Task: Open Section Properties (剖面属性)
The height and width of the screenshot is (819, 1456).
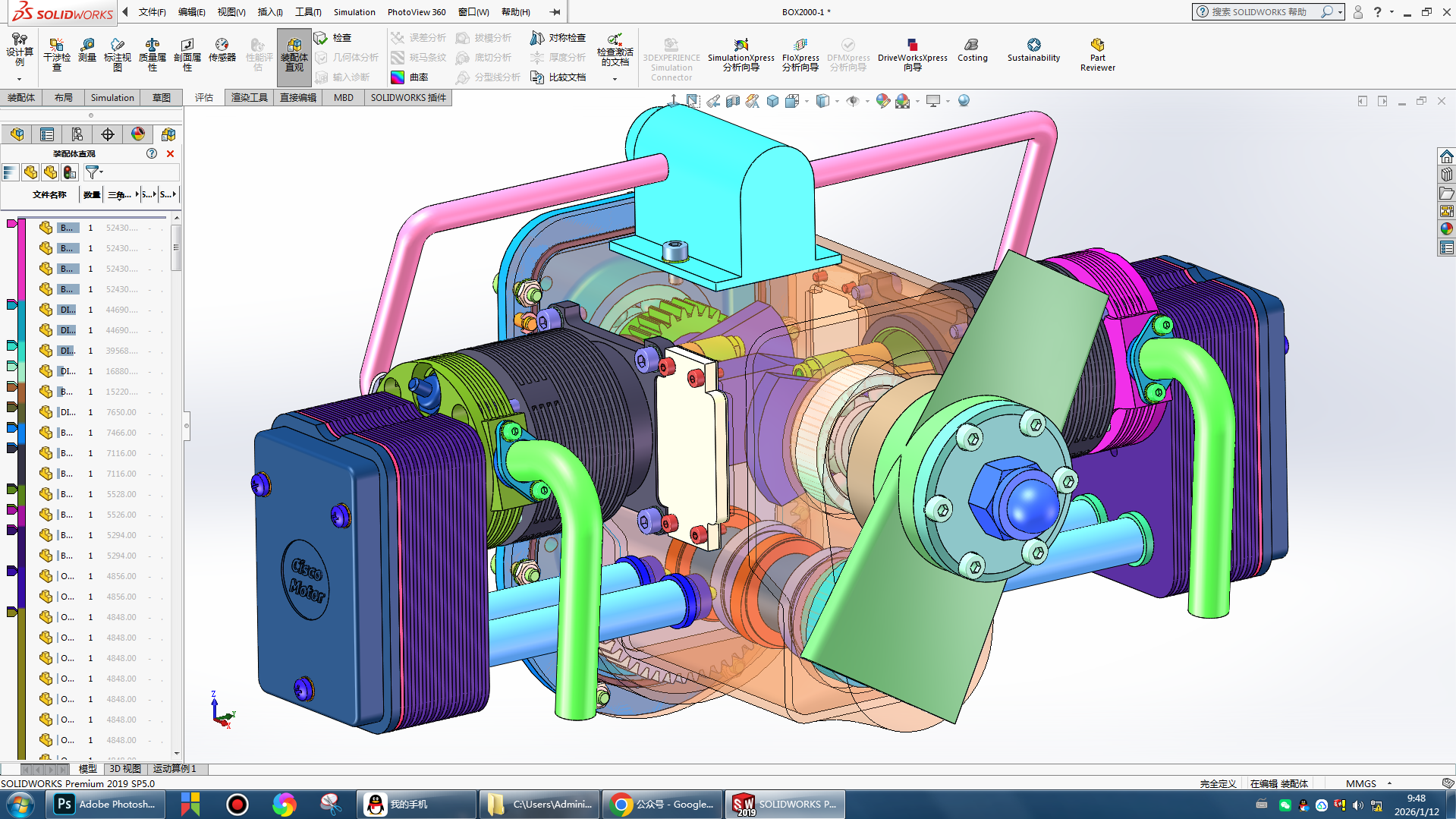Action: tap(187, 54)
